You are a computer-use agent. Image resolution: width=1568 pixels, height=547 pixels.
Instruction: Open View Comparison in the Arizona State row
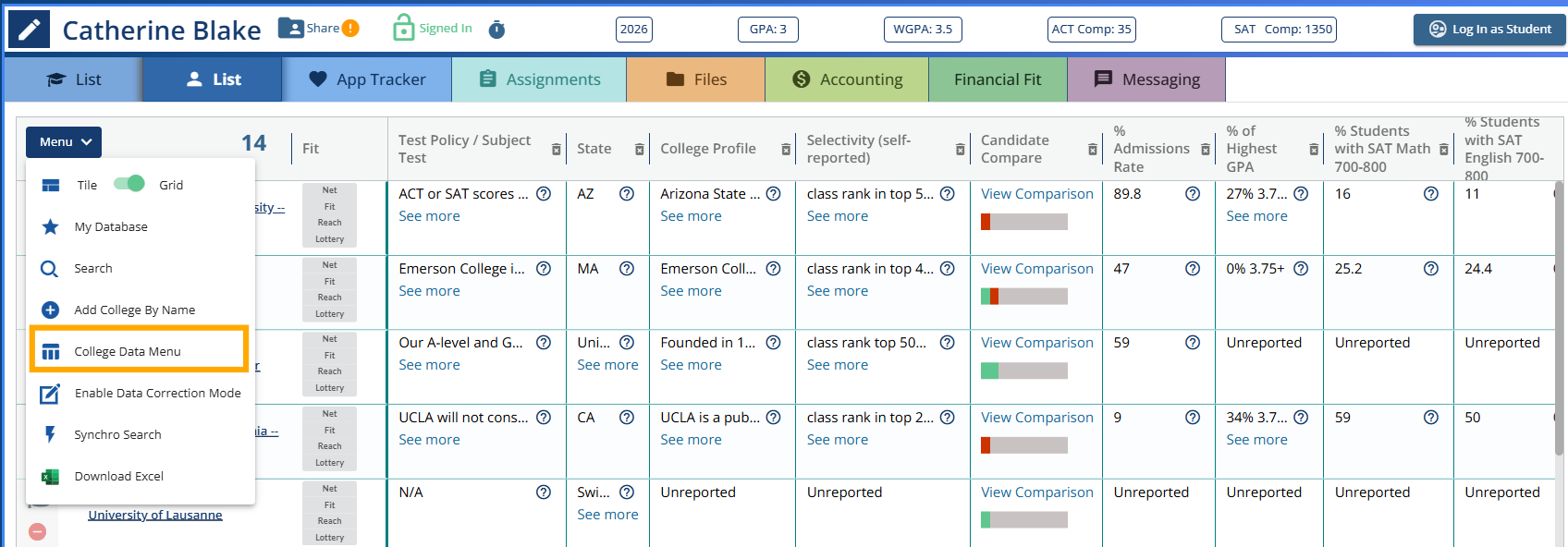coord(1037,194)
